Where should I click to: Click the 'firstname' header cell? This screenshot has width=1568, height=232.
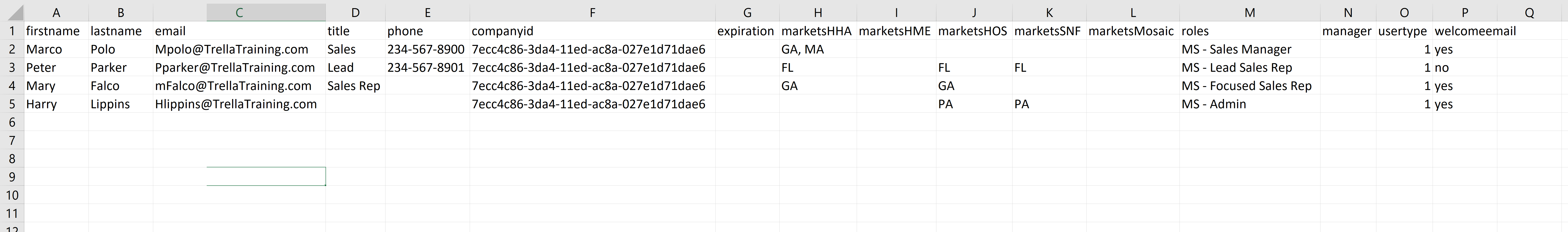tap(56, 31)
